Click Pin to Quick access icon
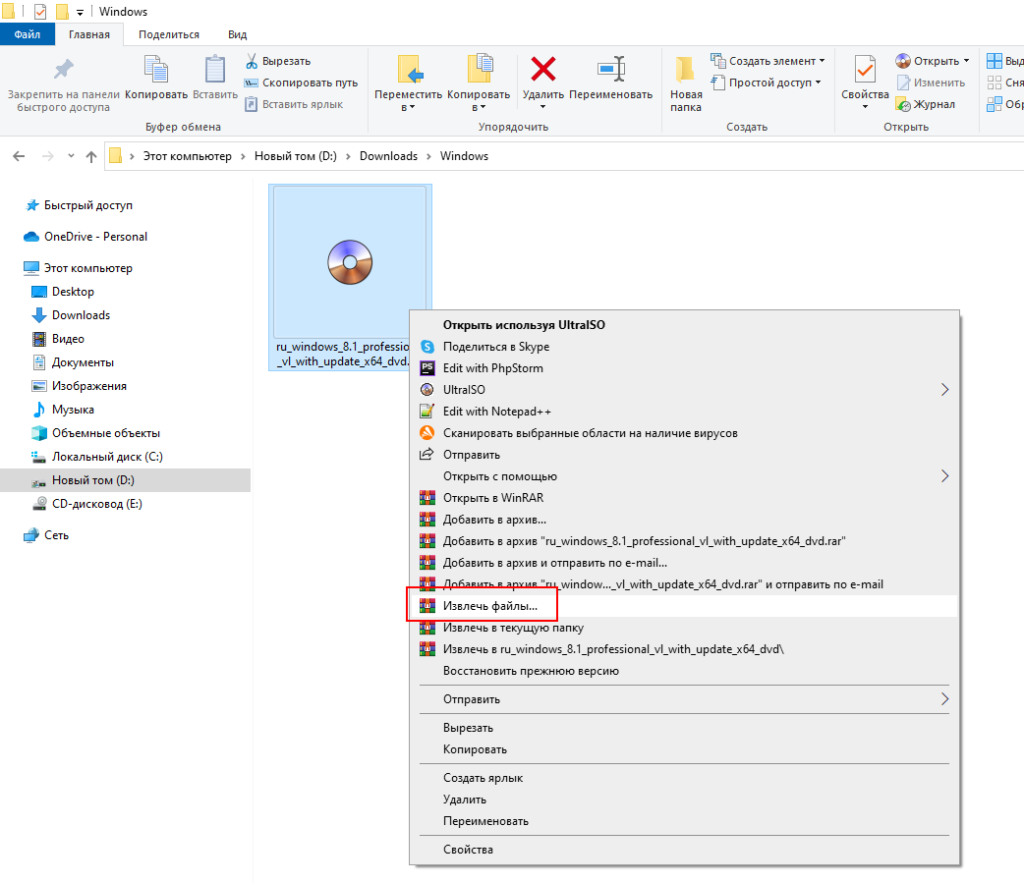 63,70
